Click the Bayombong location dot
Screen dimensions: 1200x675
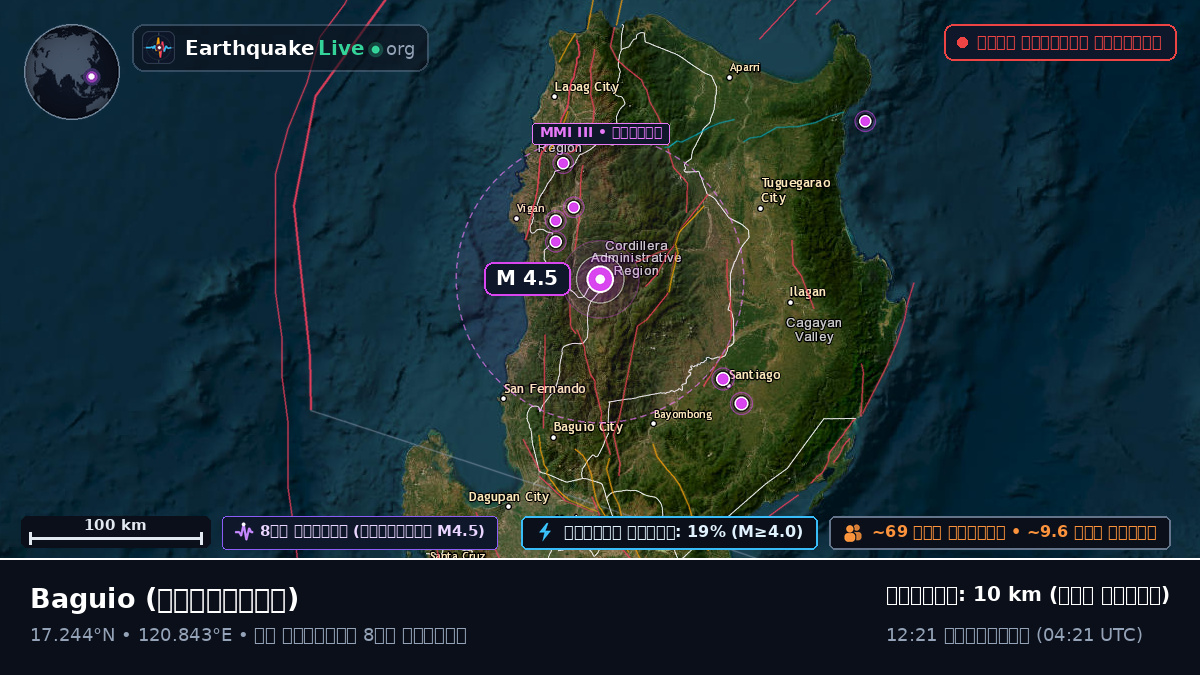click(653, 423)
